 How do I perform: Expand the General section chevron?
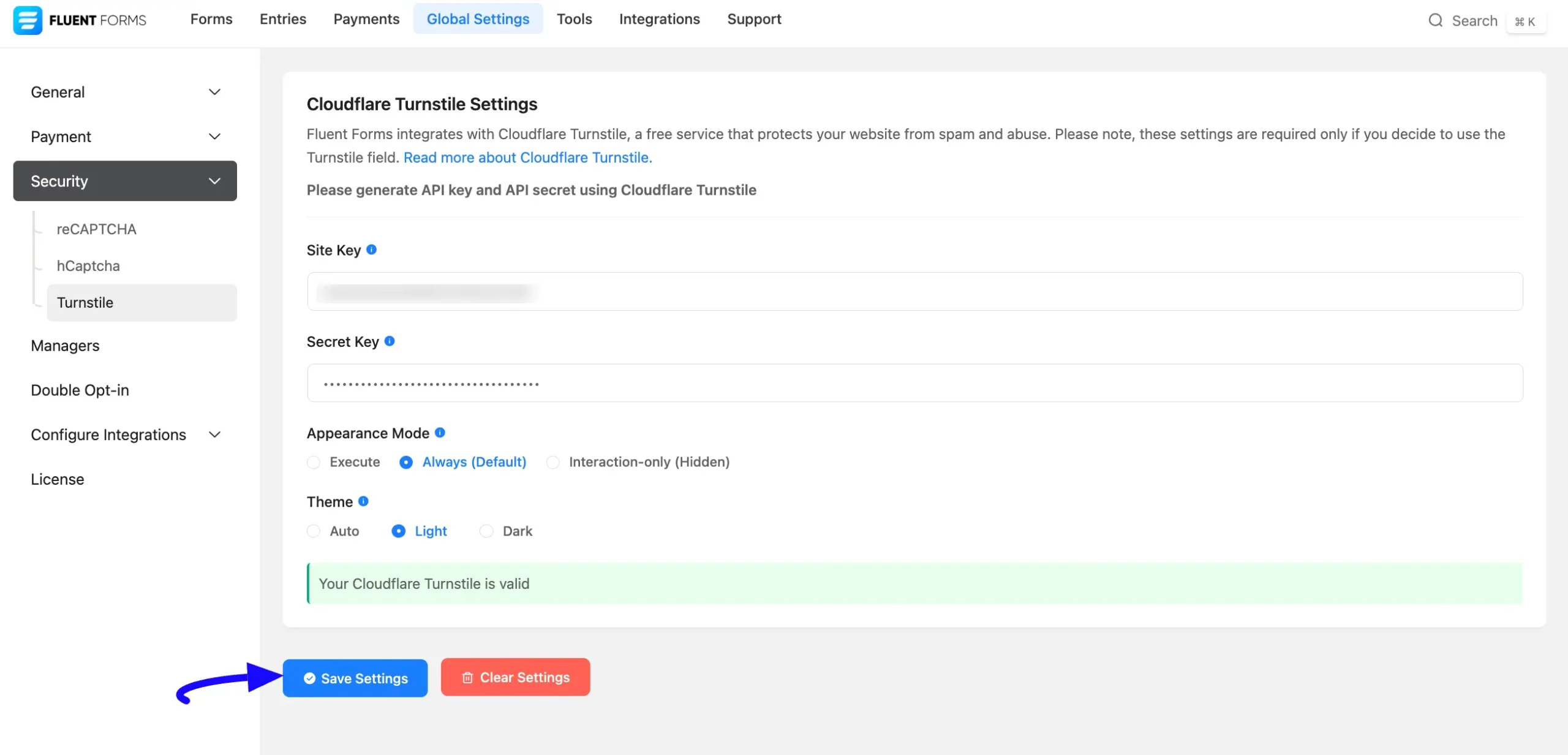[214, 92]
